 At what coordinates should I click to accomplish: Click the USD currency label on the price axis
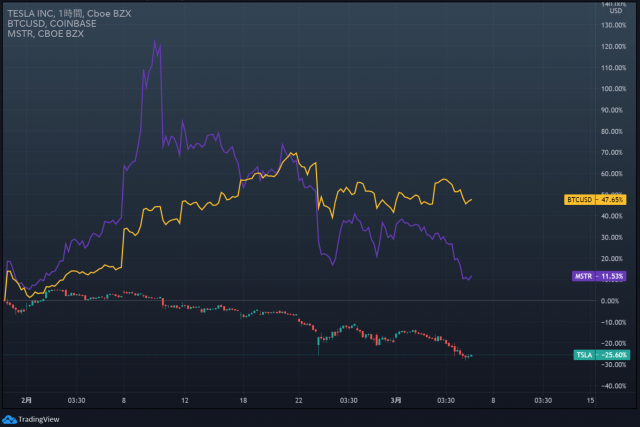click(616, 11)
